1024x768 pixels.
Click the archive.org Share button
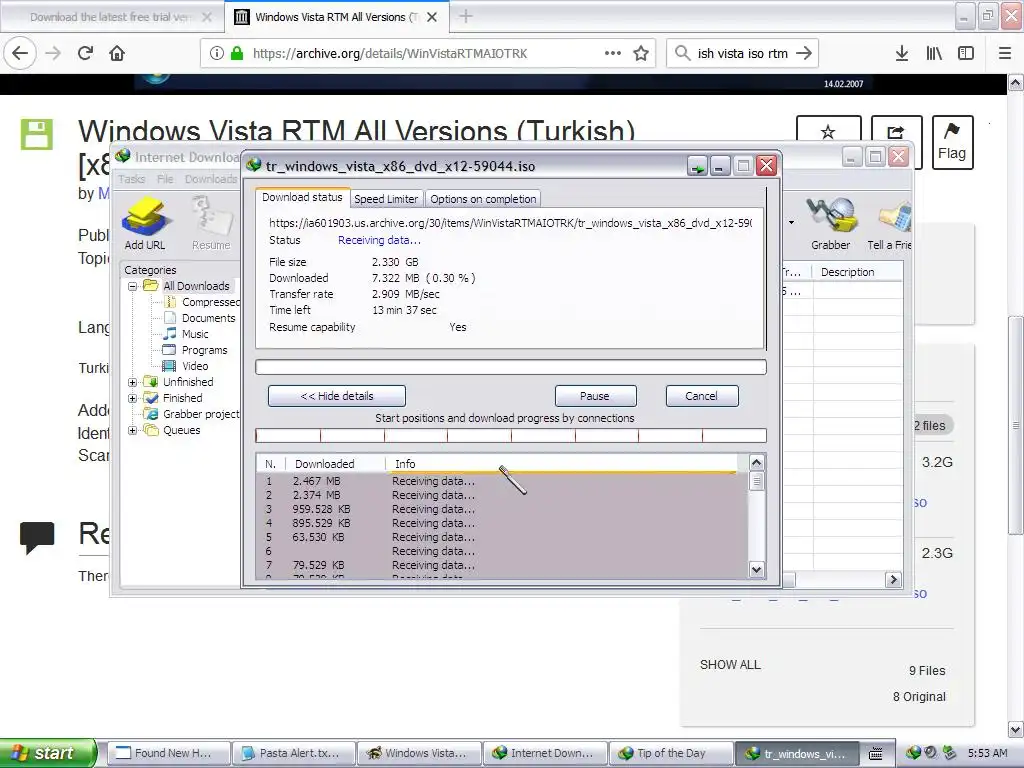[896, 133]
